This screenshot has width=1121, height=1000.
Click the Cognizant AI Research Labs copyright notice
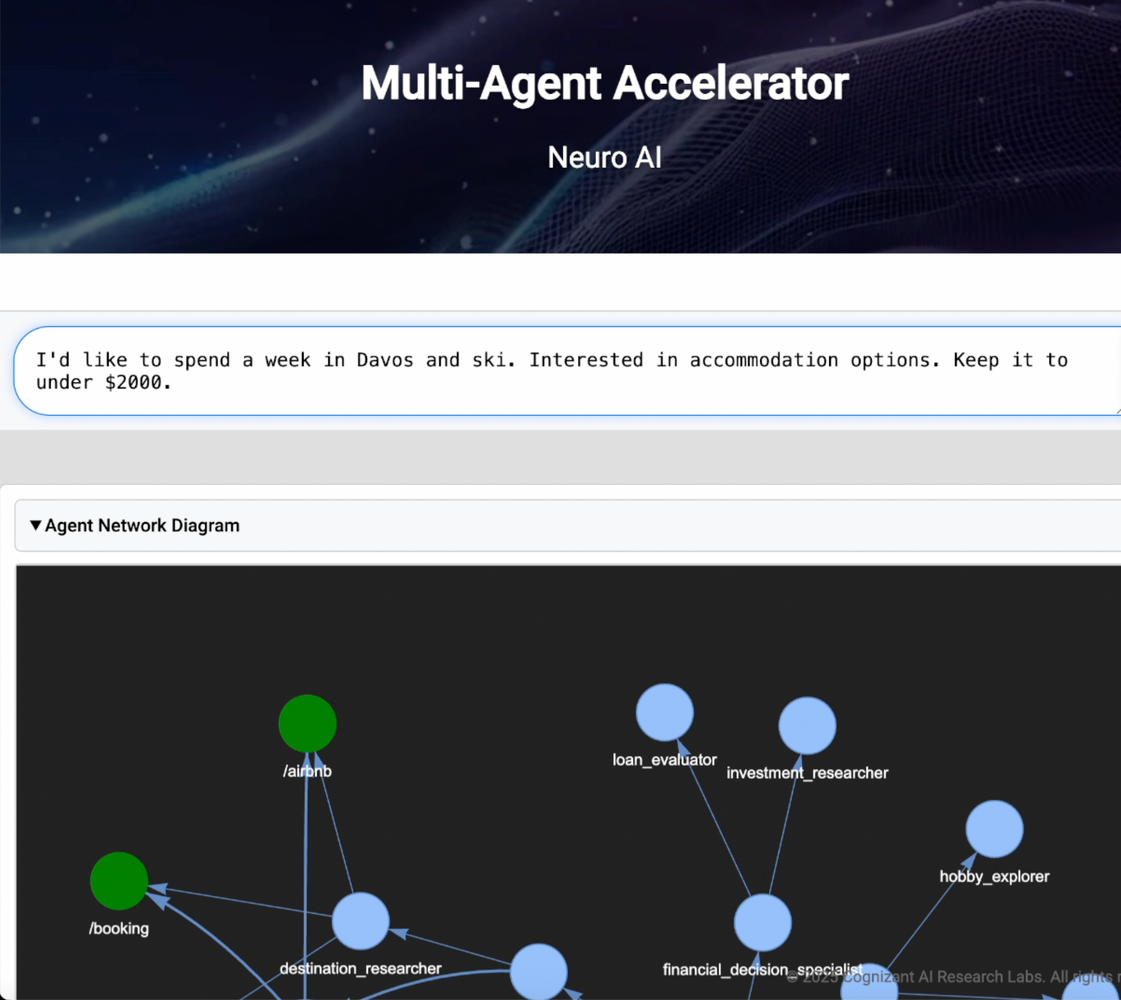(950, 977)
